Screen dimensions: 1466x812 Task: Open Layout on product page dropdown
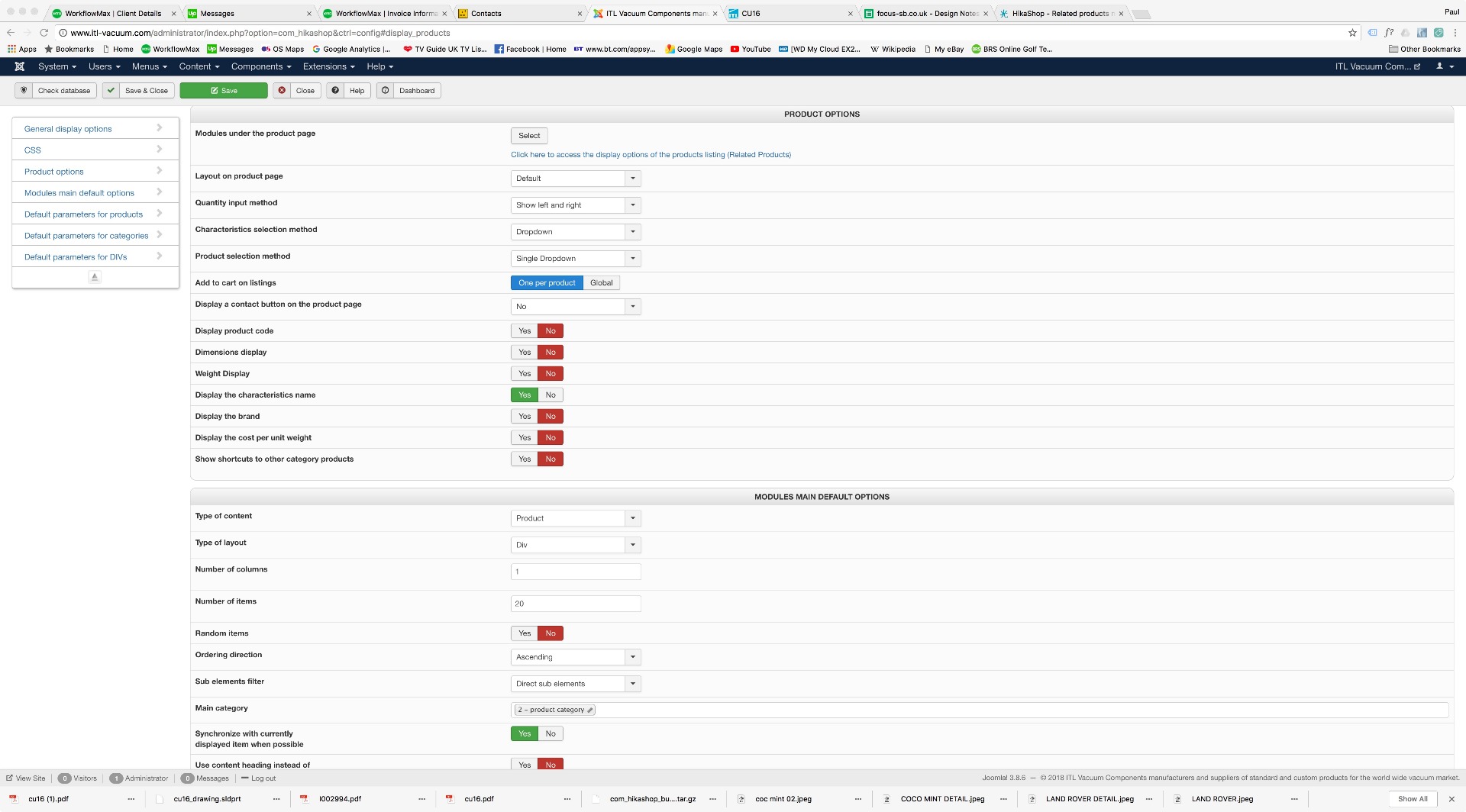click(x=576, y=179)
